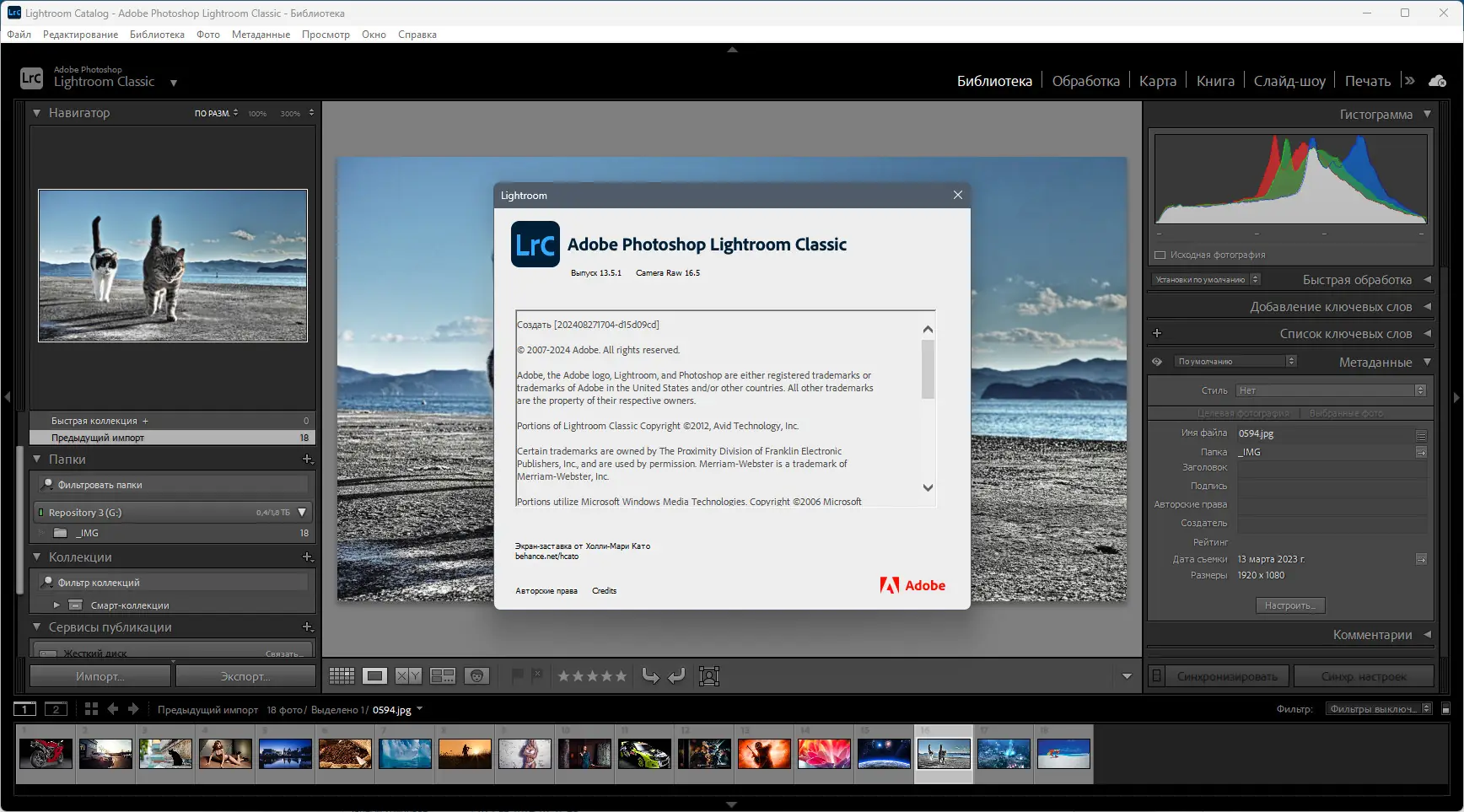The height and width of the screenshot is (812, 1464).
Task: Open the Стиль dropdown showing Нет
Action: coord(1330,390)
